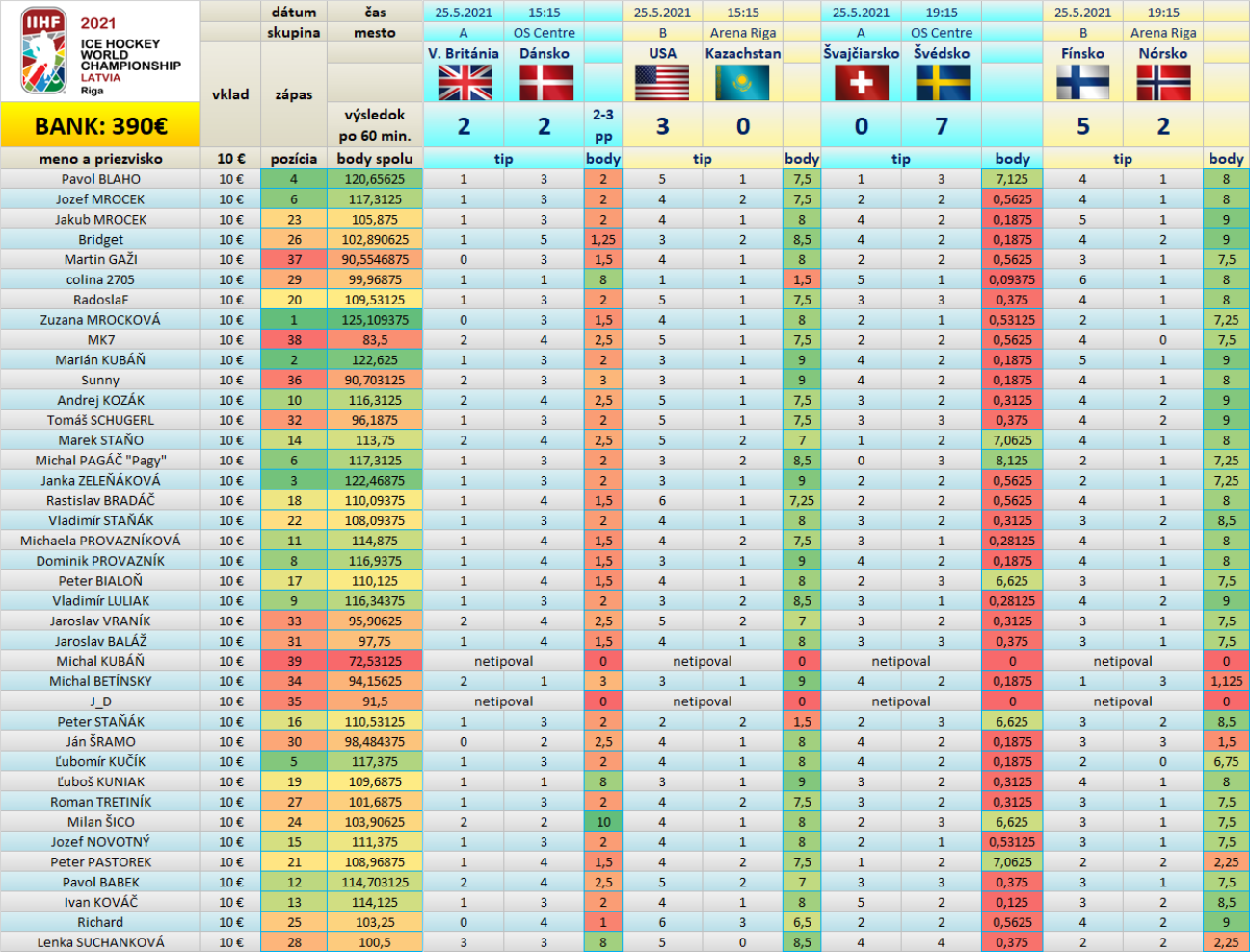This screenshot has height=952, width=1250.
Task: Select the yellow BANK: 390€ cell
Action: click(x=100, y=126)
